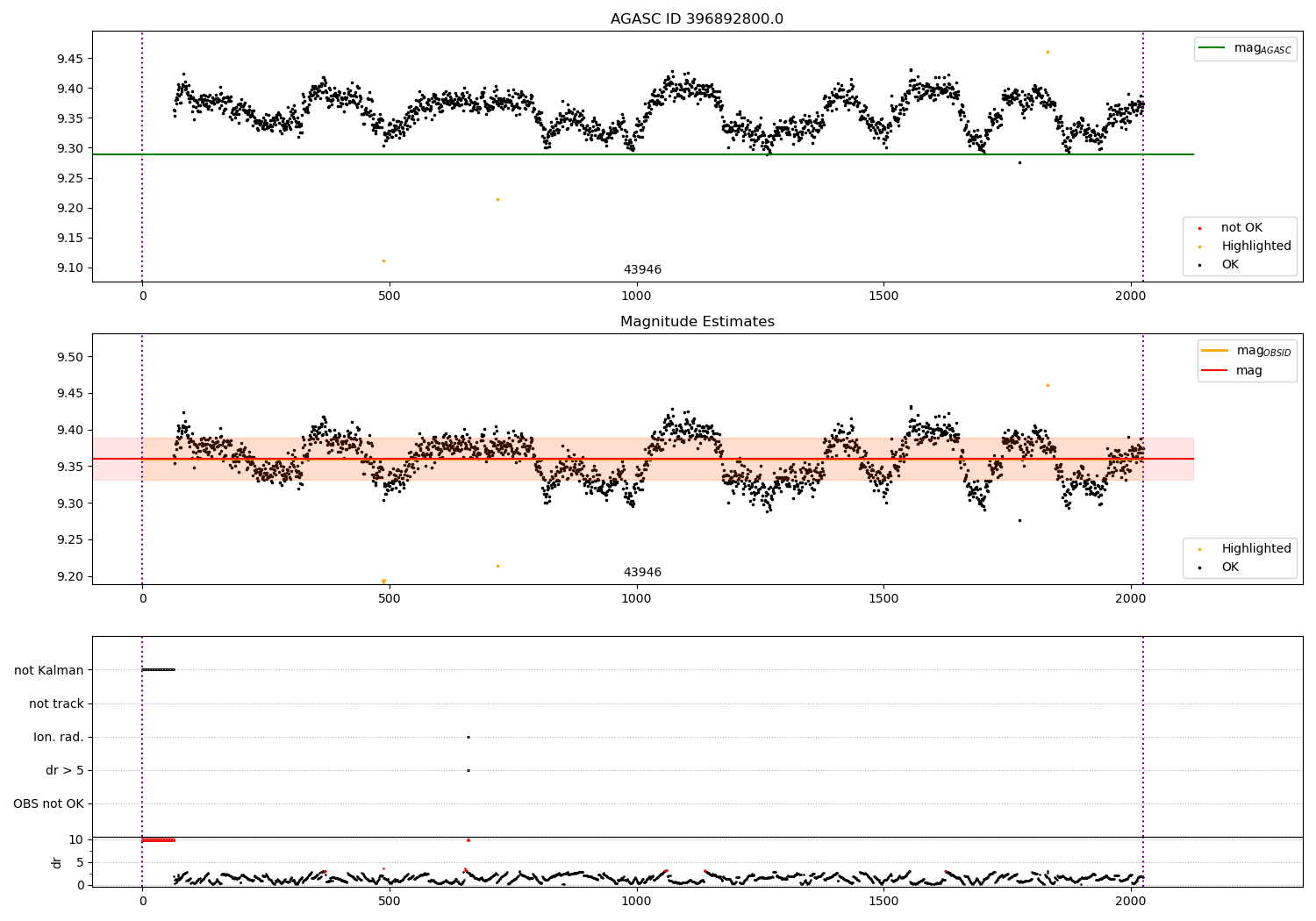Click the "10" tick label on dr axis
1316x921 pixels.
[x=76, y=839]
